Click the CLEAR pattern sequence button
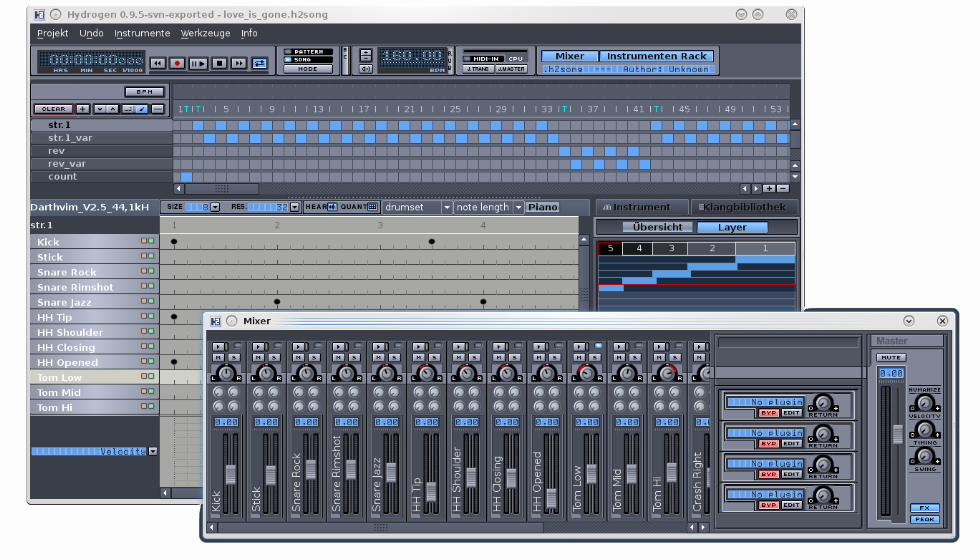 coord(54,109)
